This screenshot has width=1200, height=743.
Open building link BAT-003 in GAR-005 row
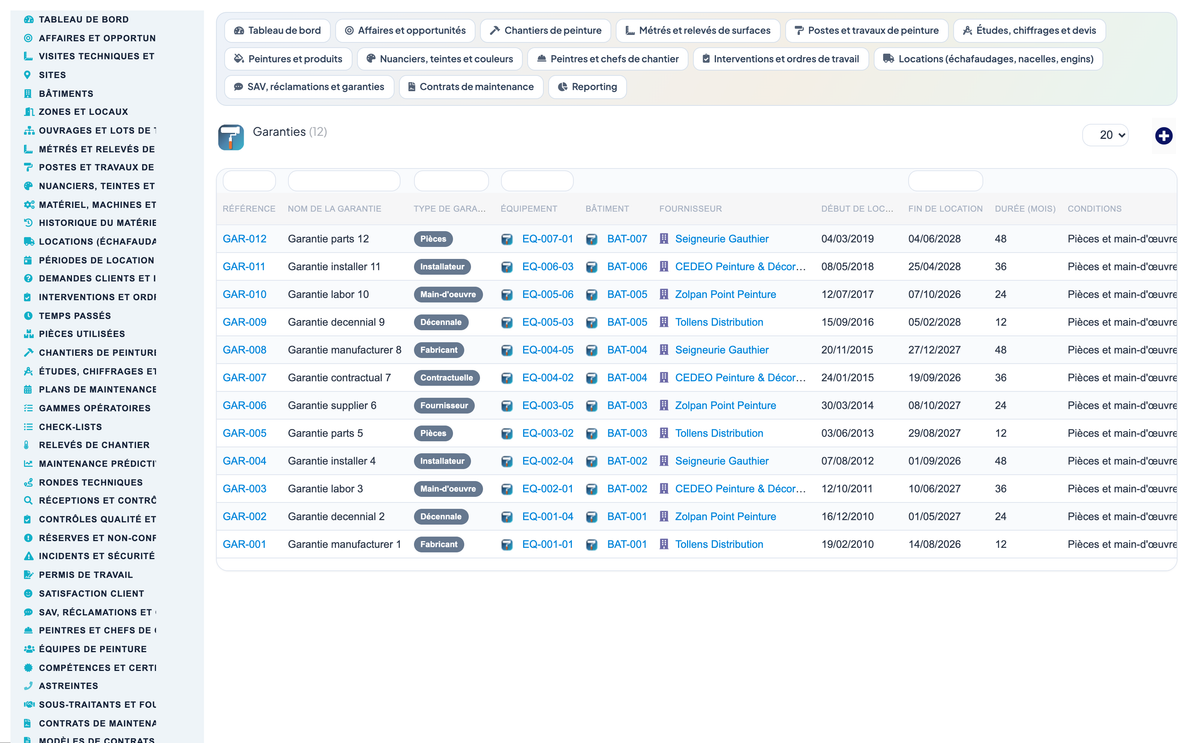[627, 433]
